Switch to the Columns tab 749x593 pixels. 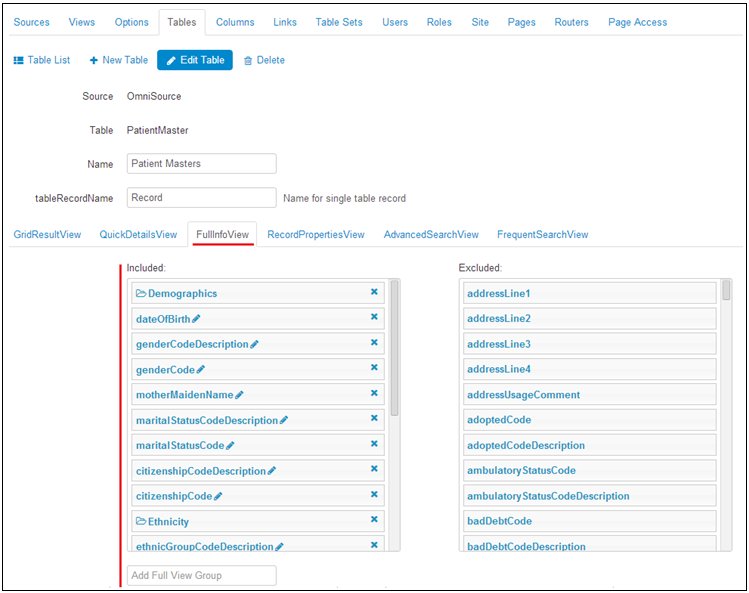click(x=235, y=22)
